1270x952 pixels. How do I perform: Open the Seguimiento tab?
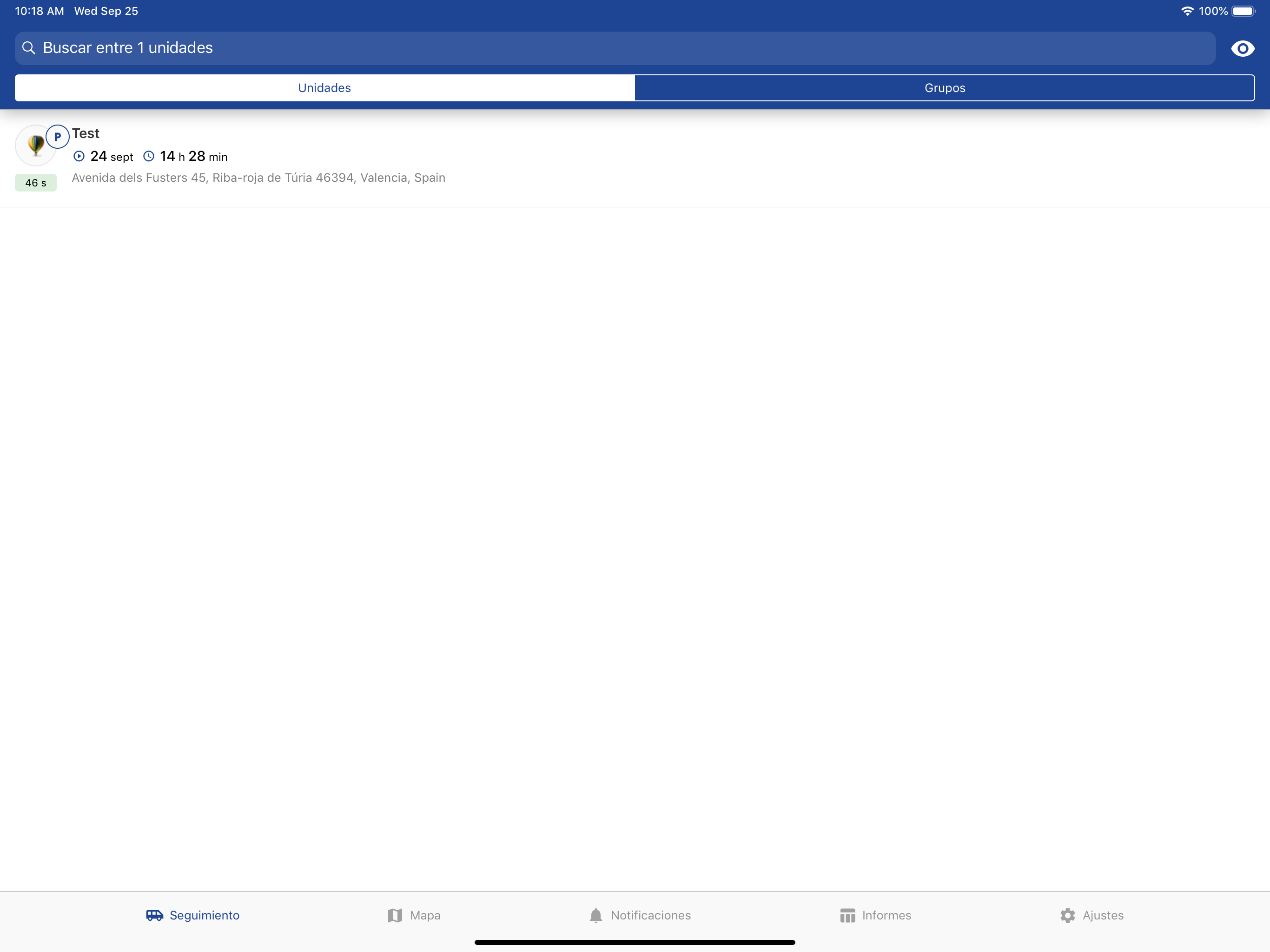point(192,915)
